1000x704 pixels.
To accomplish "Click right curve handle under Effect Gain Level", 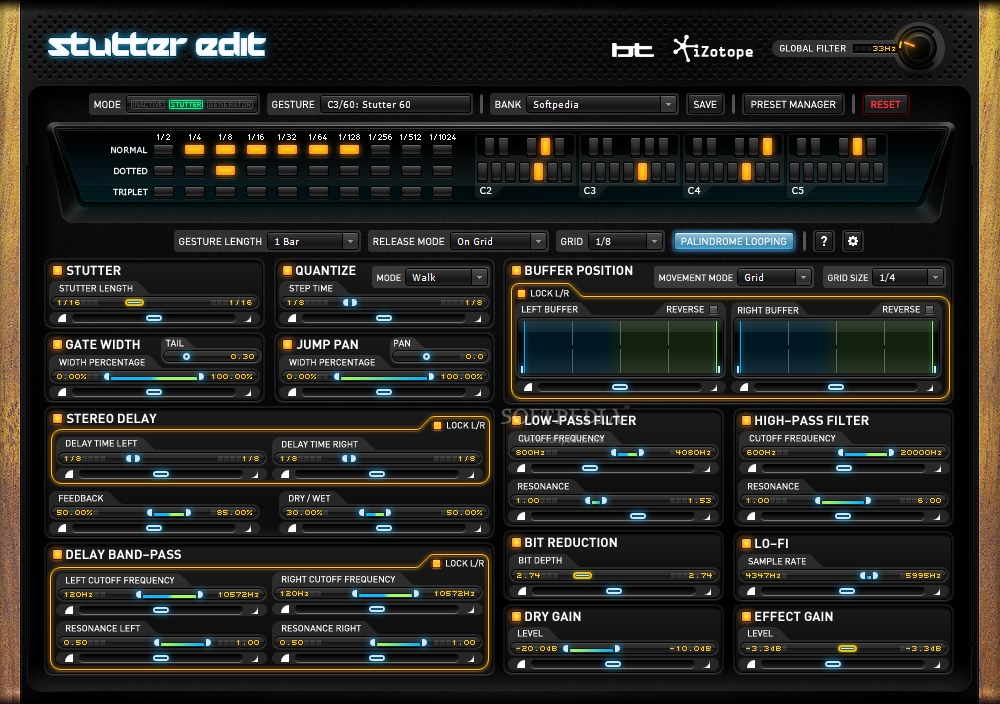I will (x=938, y=664).
